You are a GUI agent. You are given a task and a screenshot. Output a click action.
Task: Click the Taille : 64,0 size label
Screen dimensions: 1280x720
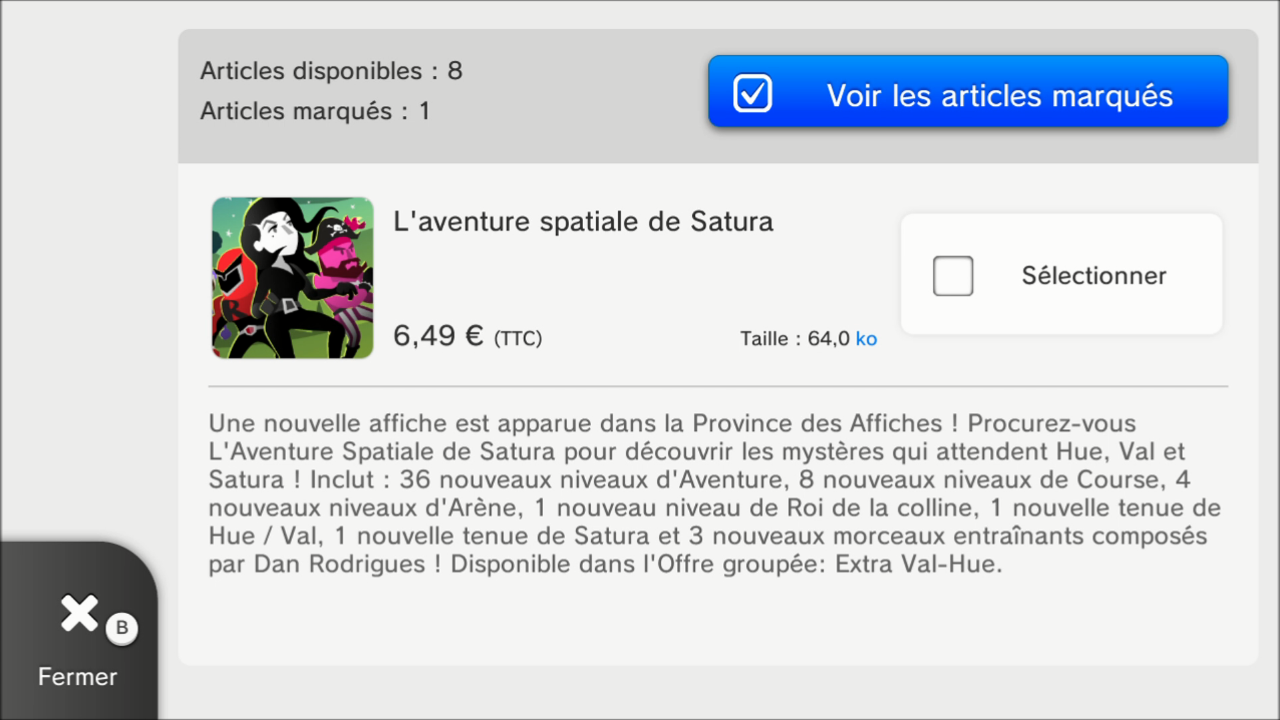tap(795, 339)
